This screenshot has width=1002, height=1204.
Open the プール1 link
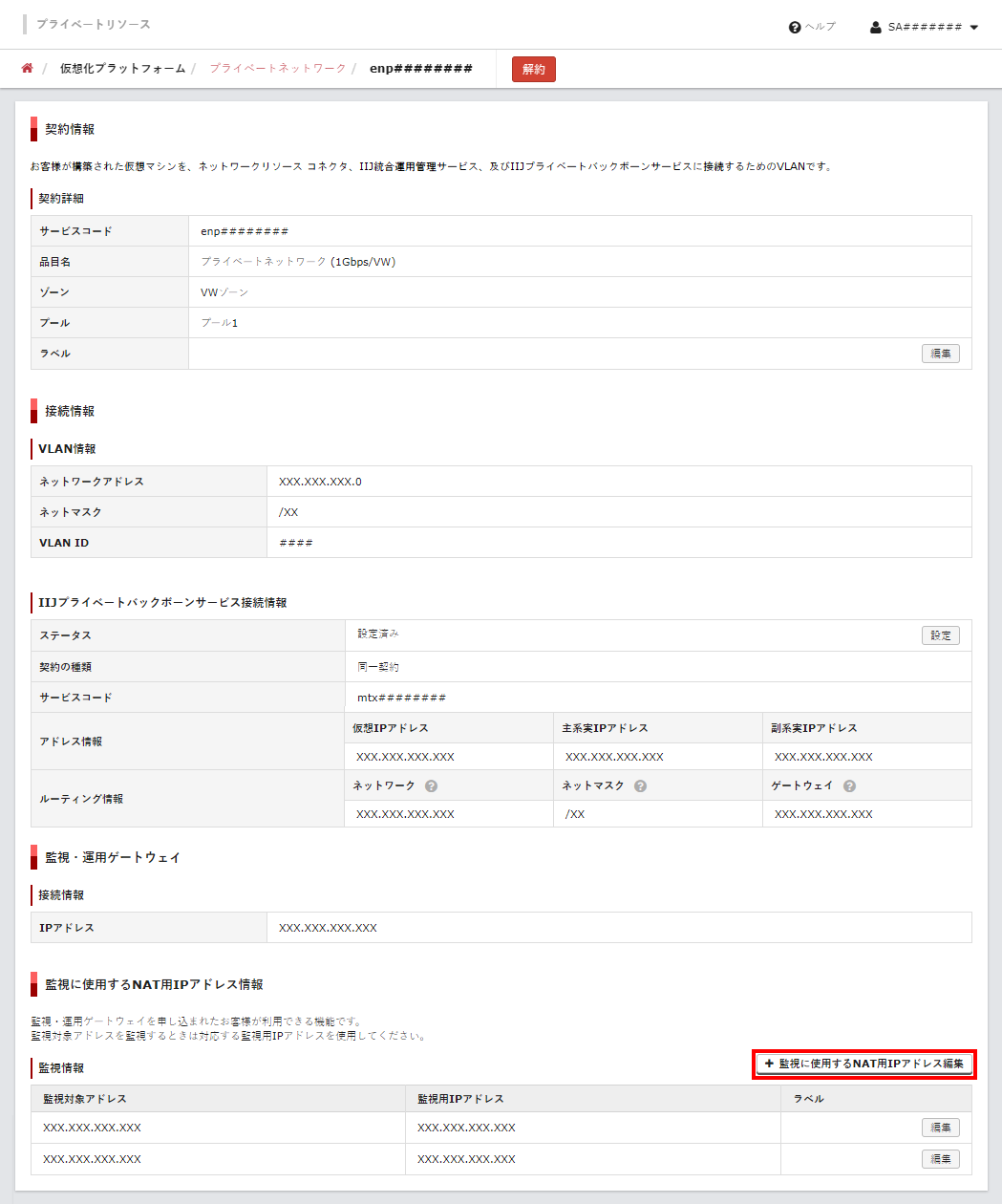(219, 323)
